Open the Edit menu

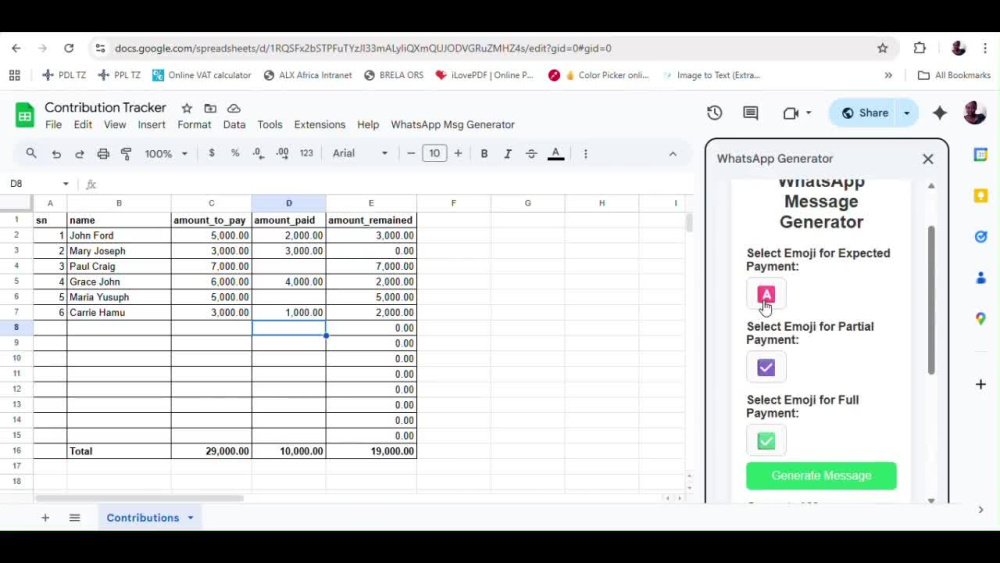click(x=83, y=125)
